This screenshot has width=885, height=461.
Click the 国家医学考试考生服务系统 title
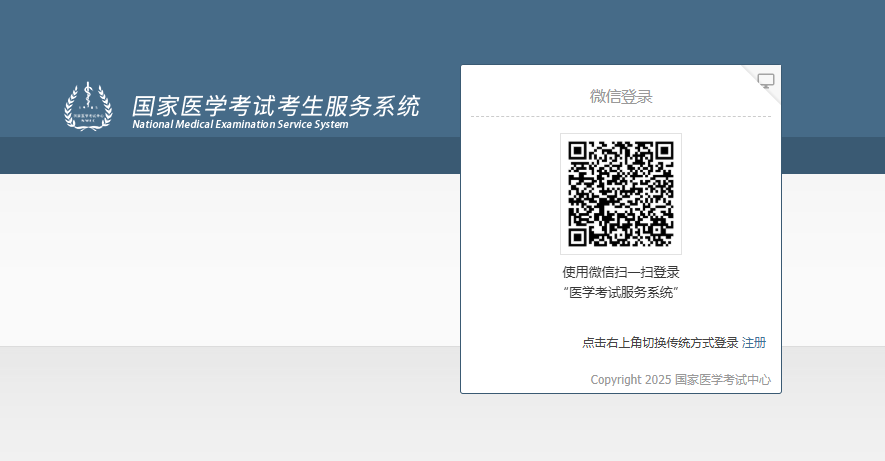[x=276, y=106]
